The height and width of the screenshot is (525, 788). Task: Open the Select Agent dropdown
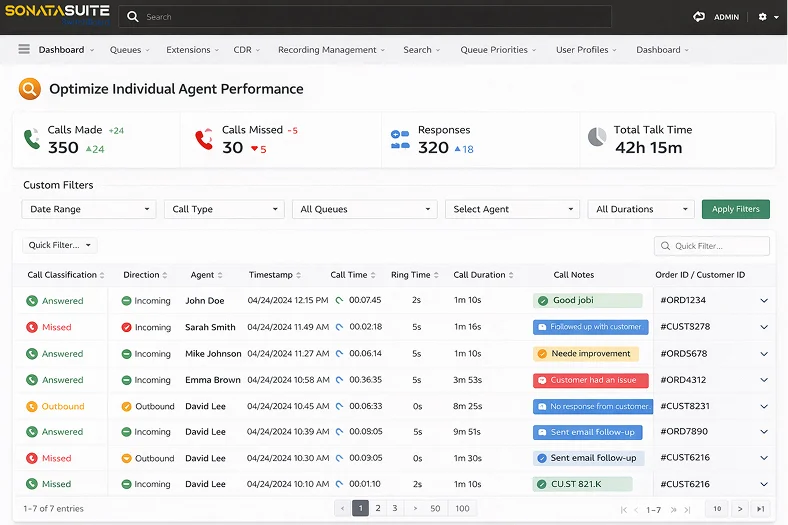click(x=512, y=209)
